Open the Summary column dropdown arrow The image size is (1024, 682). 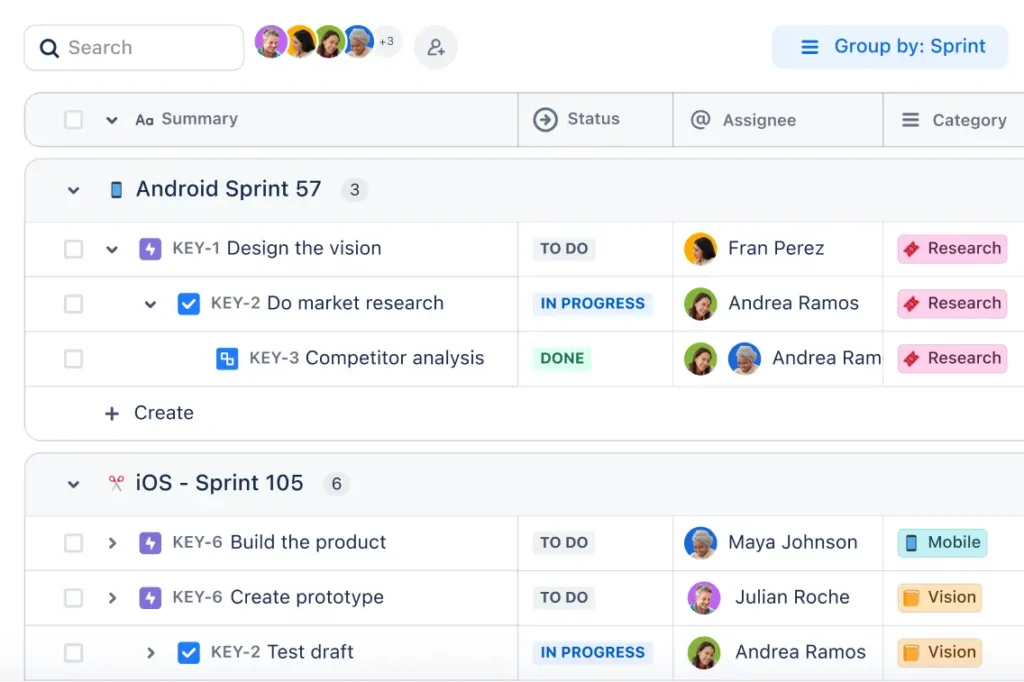tap(111, 119)
